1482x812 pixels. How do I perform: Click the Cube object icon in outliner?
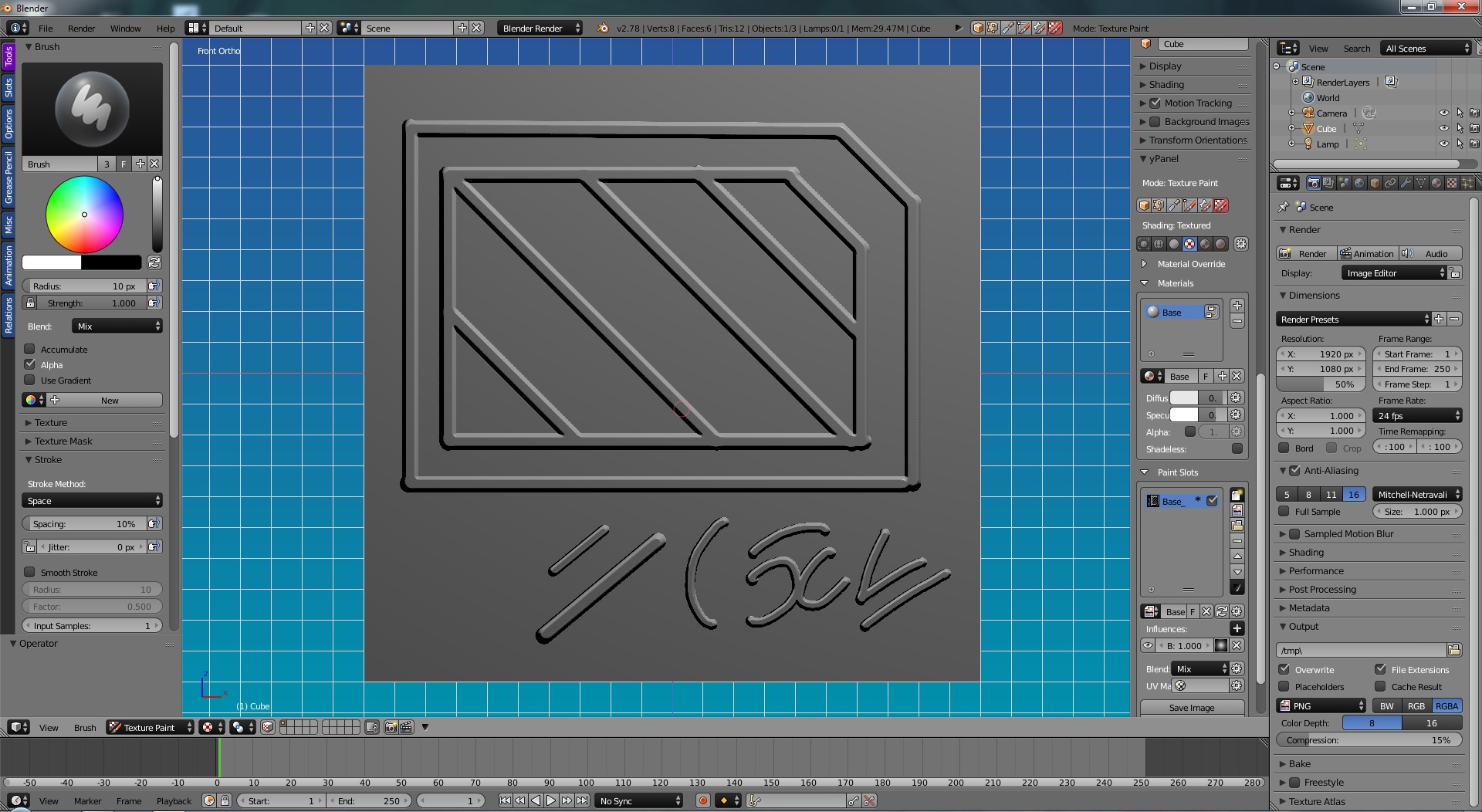pyautogui.click(x=1308, y=128)
